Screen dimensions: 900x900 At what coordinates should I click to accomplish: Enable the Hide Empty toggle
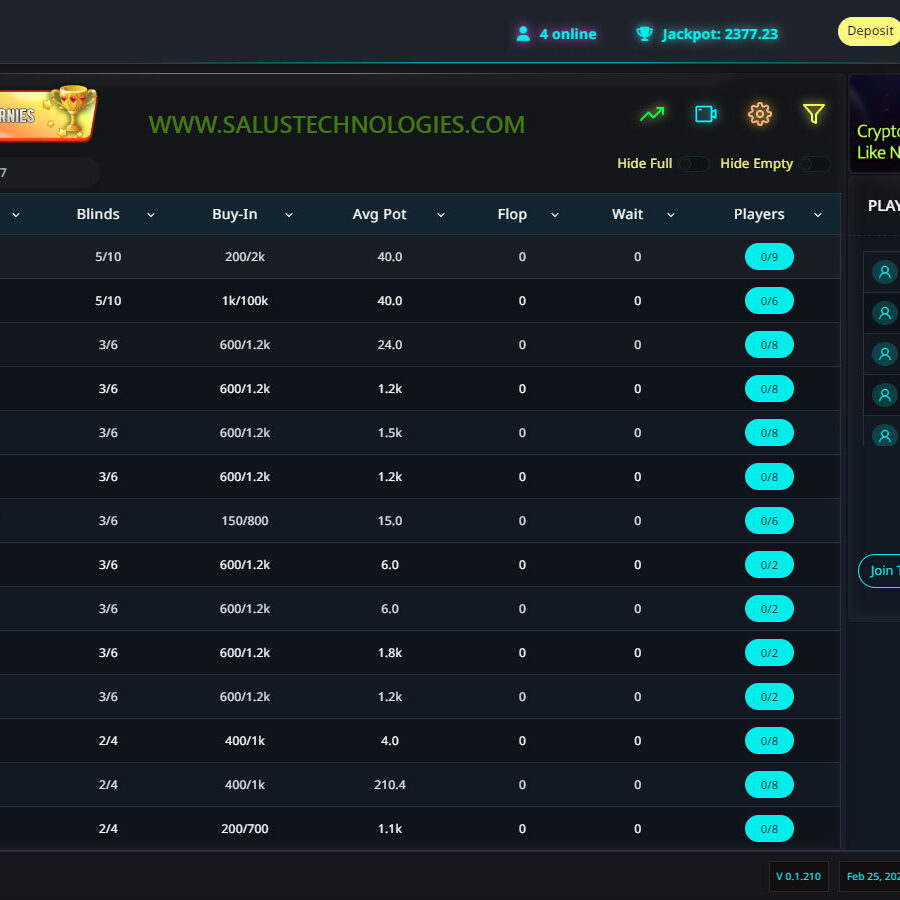(813, 164)
